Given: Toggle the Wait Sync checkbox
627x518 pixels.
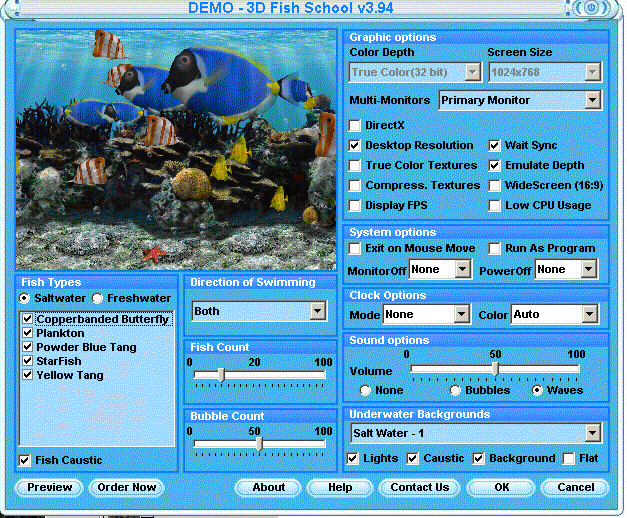Looking at the screenshot, I should (495, 146).
